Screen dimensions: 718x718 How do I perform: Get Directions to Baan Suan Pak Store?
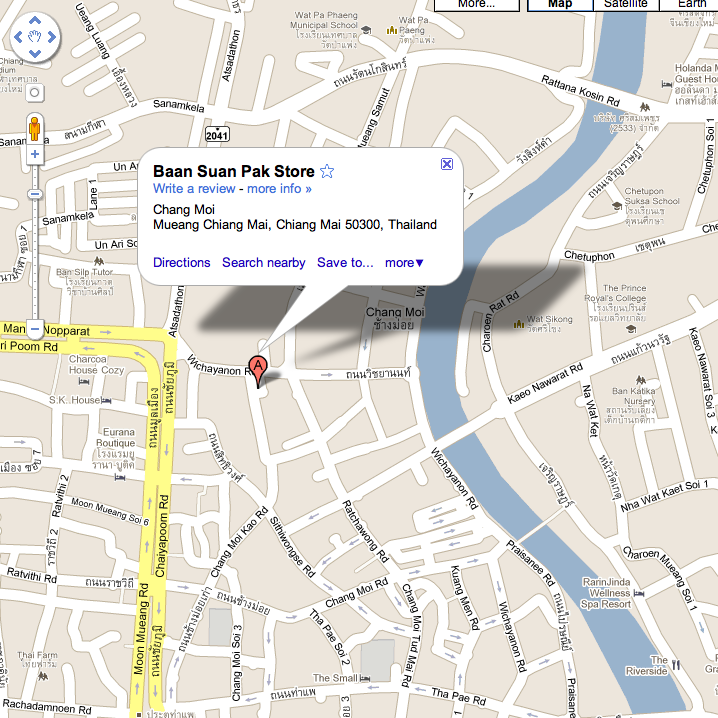(x=181, y=263)
